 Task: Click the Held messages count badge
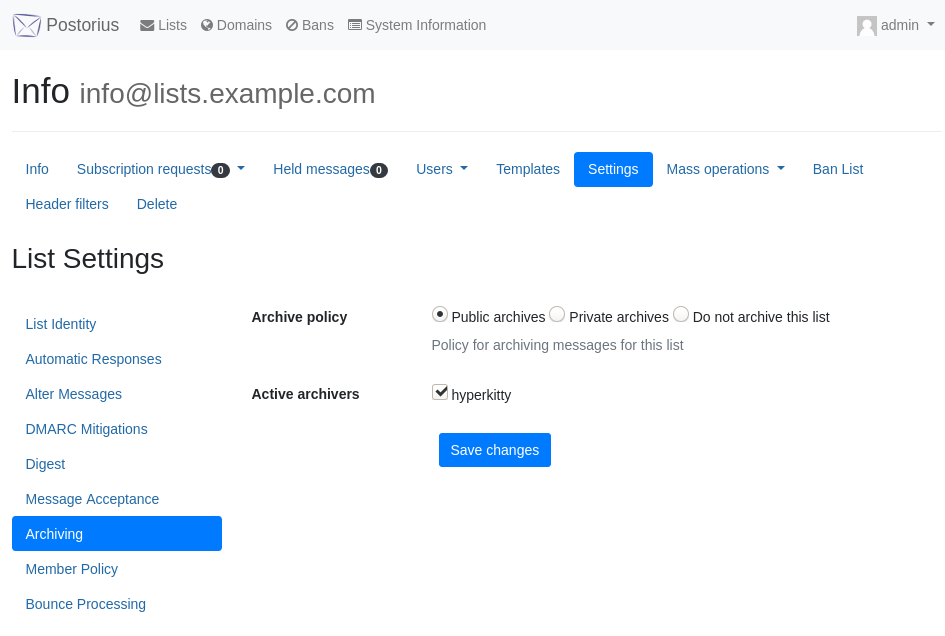378,171
